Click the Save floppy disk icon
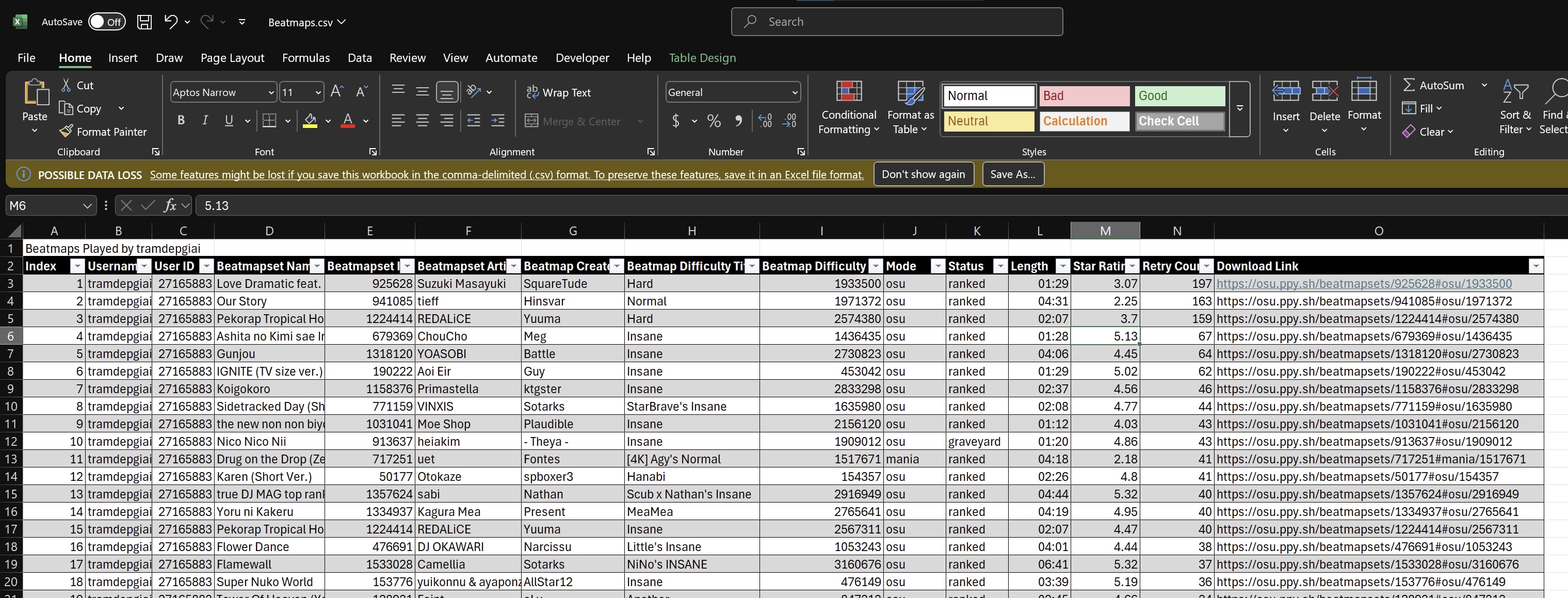Viewport: 1568px width, 598px height. (144, 22)
